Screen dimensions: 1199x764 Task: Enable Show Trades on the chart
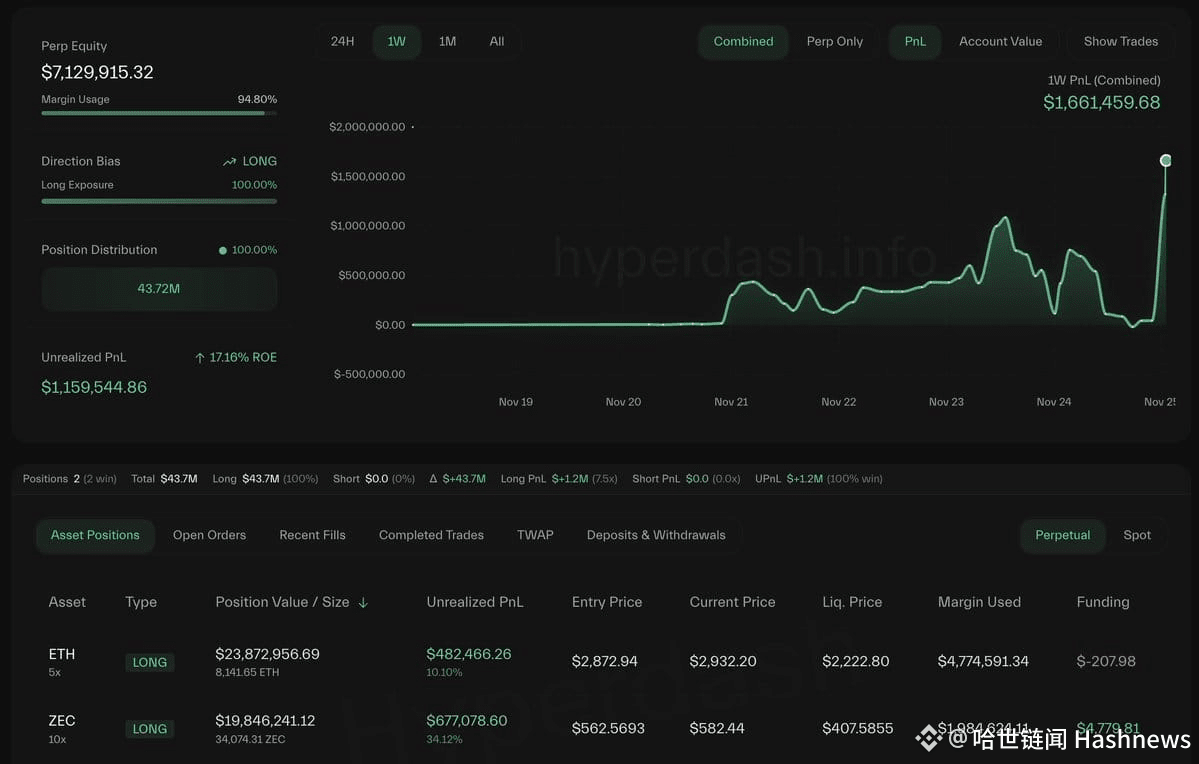point(1120,42)
